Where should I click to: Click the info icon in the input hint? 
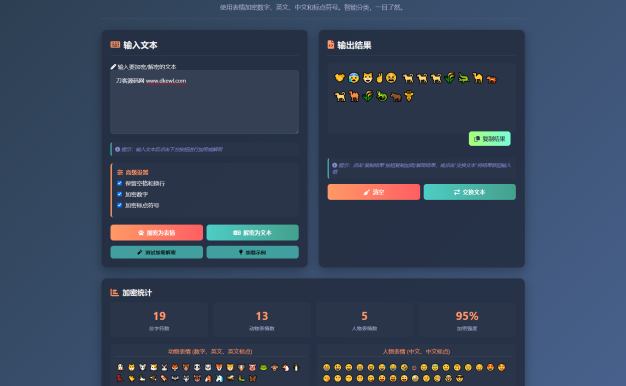117,149
